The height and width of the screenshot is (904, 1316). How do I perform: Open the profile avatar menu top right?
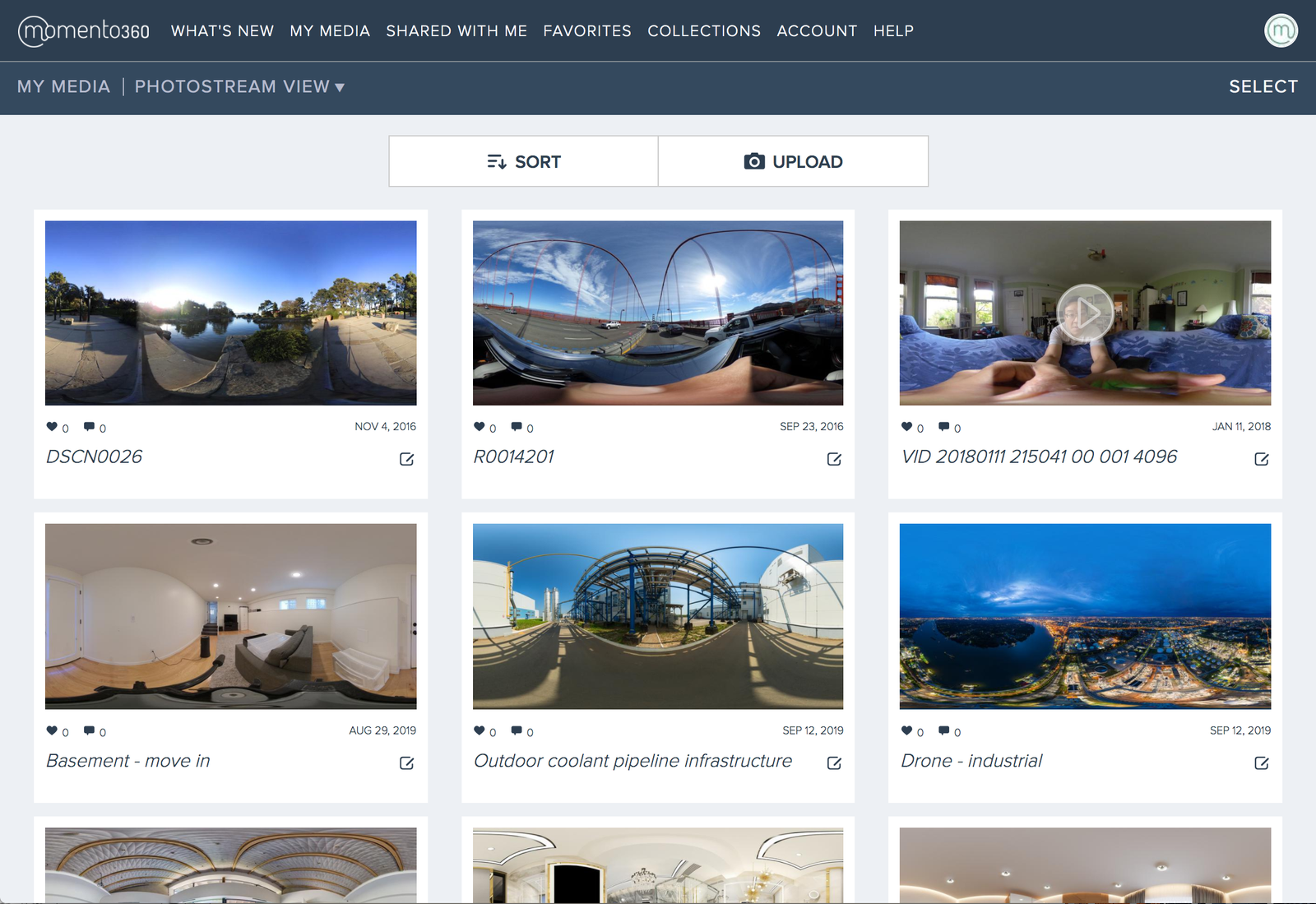[x=1281, y=30]
